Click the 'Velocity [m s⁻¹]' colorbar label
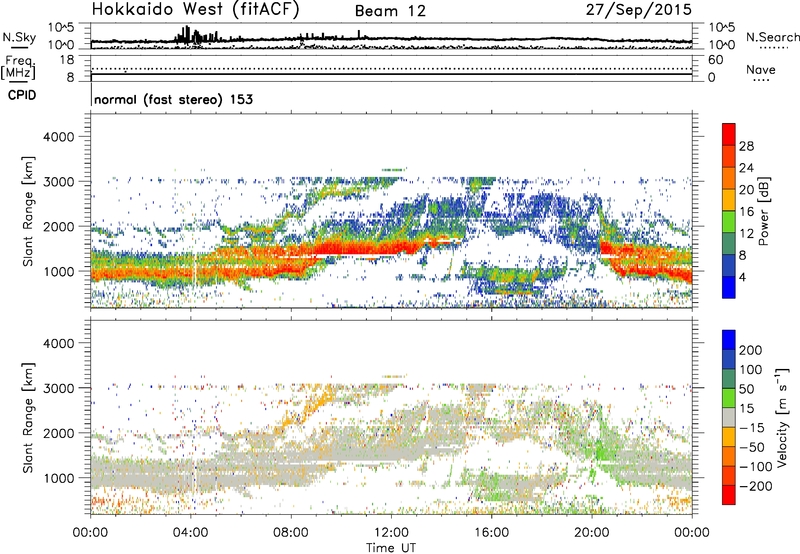Screen dimensions: 800x554 tap(782, 417)
